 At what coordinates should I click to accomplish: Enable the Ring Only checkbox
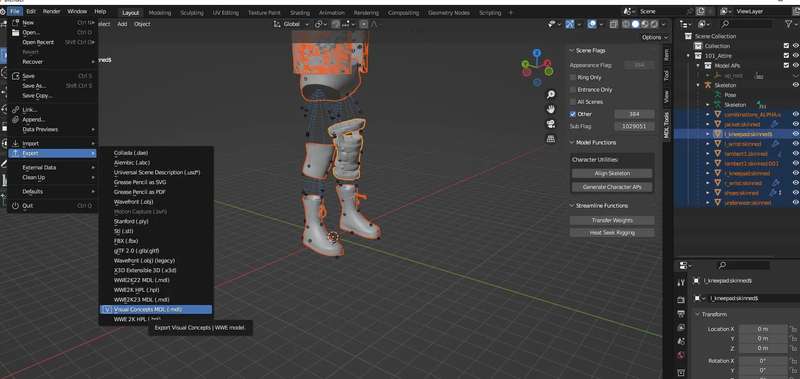[x=573, y=78]
